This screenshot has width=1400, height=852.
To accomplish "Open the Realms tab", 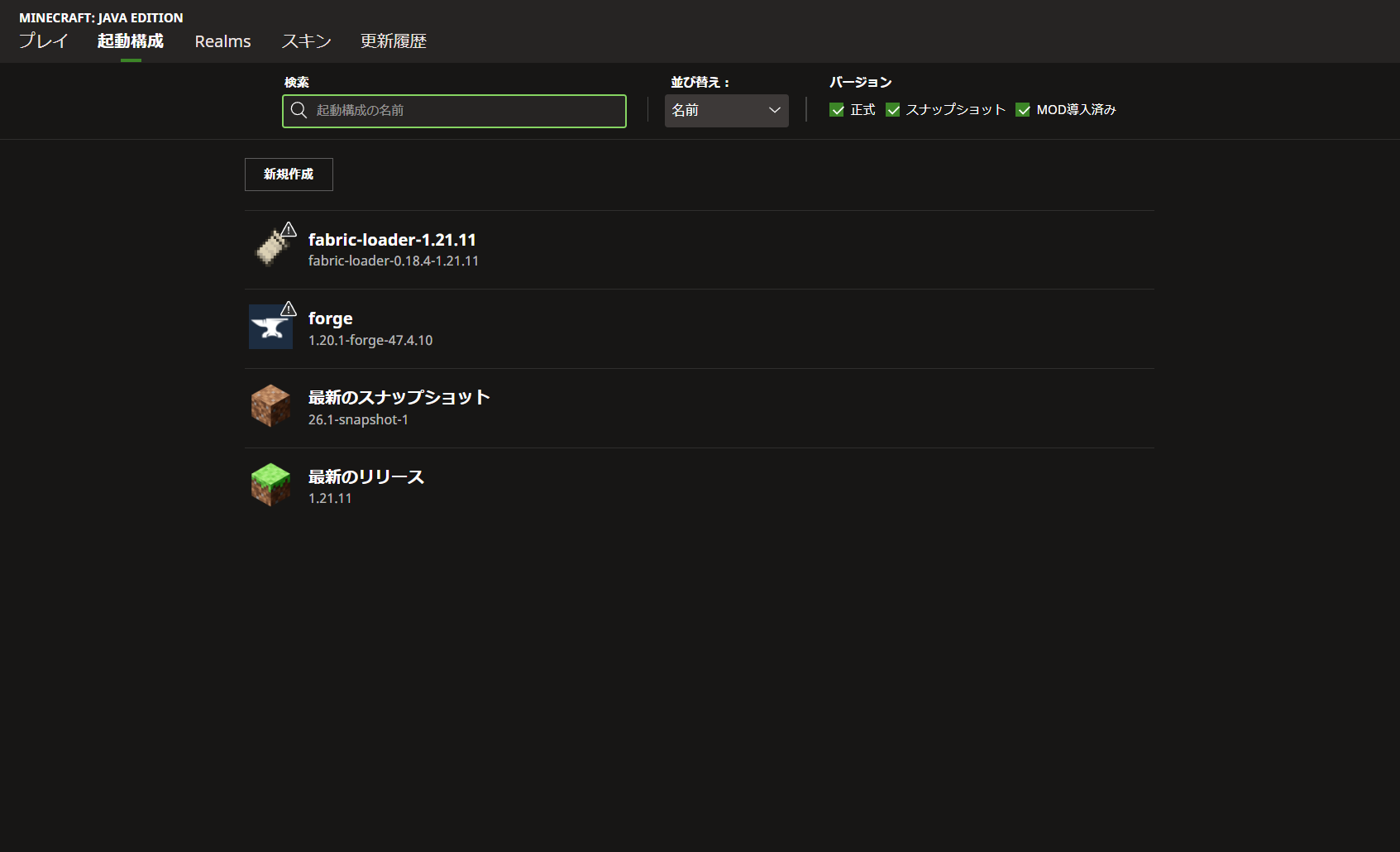I will 222,41.
